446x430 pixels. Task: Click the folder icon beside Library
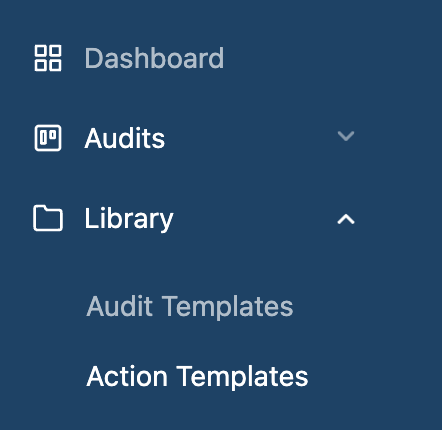click(x=48, y=218)
